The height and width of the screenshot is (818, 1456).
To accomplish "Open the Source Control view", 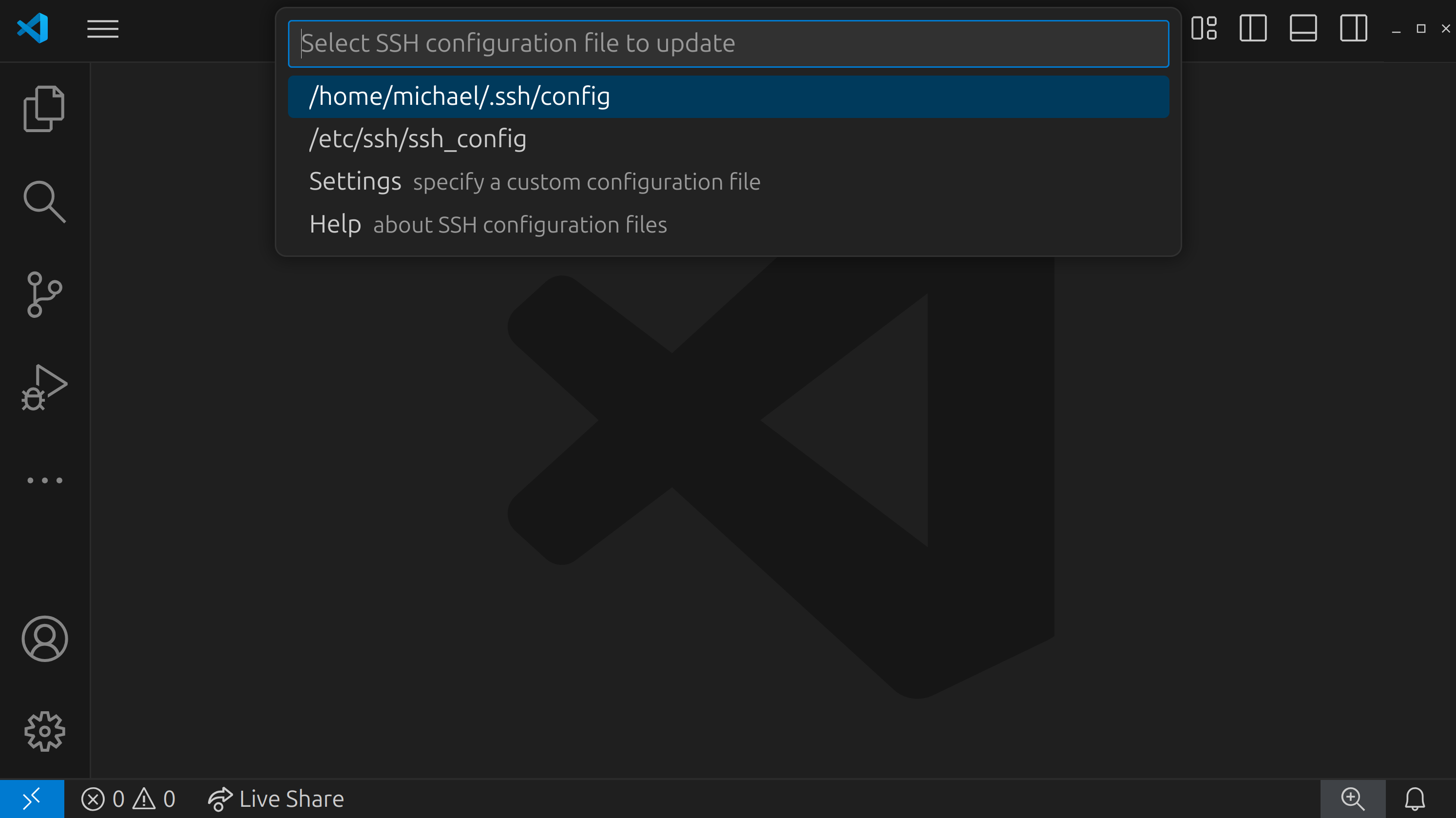I will 44,294.
